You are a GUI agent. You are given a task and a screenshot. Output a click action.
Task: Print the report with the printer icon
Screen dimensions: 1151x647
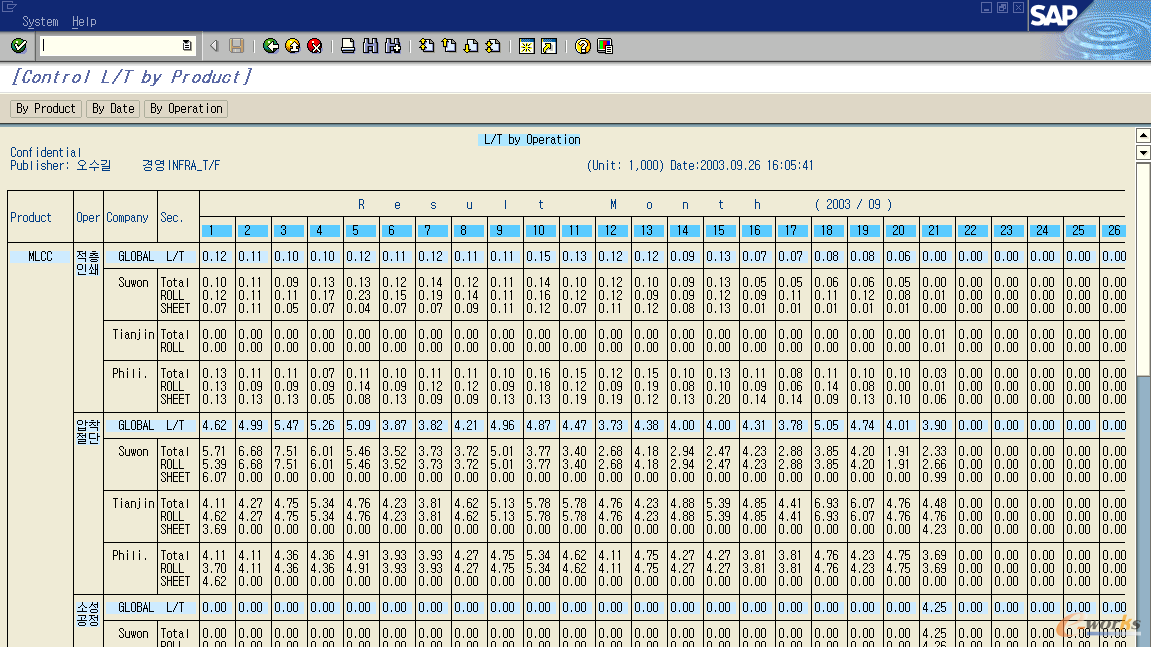click(x=348, y=46)
